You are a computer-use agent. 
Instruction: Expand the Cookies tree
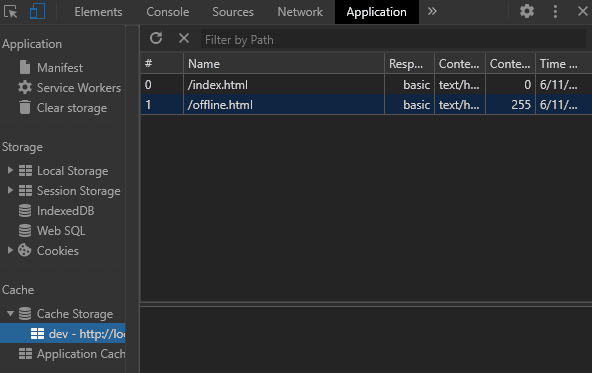(x=10, y=250)
